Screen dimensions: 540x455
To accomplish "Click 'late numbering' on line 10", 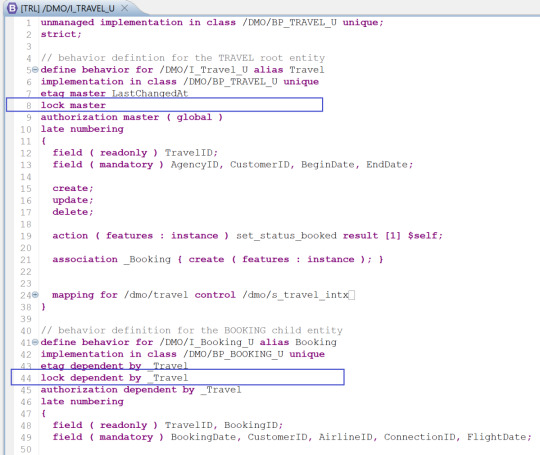I will [x=82, y=129].
